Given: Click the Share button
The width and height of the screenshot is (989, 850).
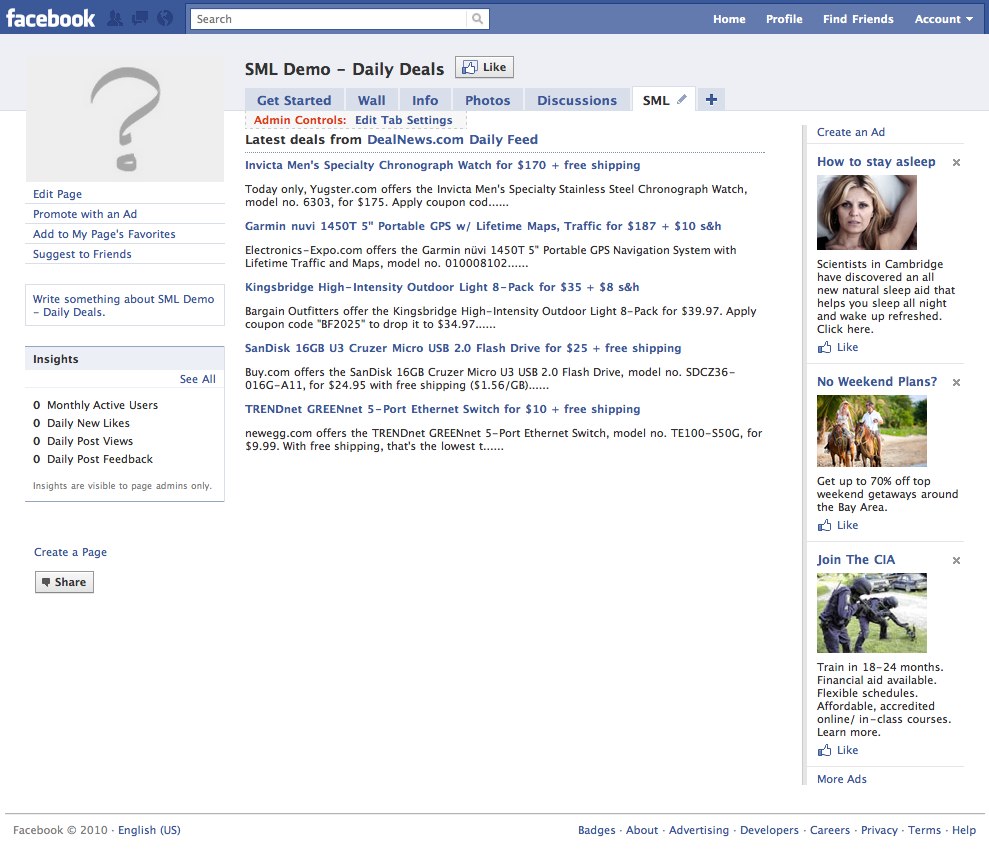Looking at the screenshot, I should 64,582.
